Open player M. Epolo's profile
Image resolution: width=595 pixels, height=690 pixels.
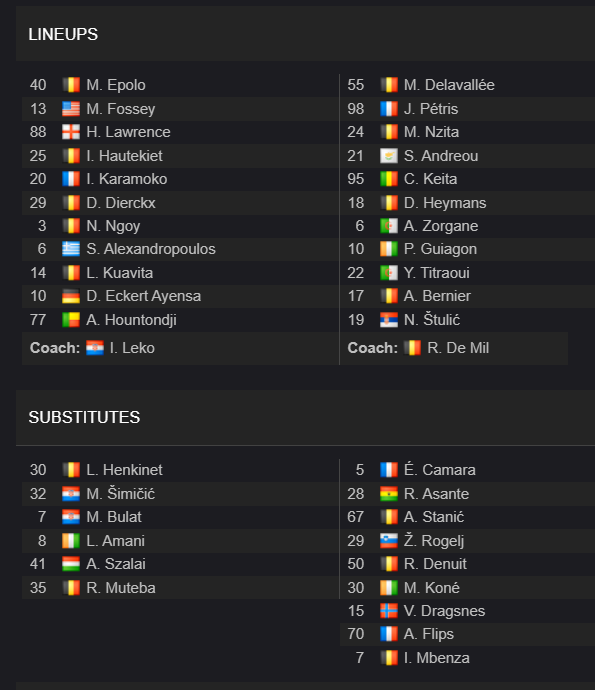pyautogui.click(x=116, y=85)
